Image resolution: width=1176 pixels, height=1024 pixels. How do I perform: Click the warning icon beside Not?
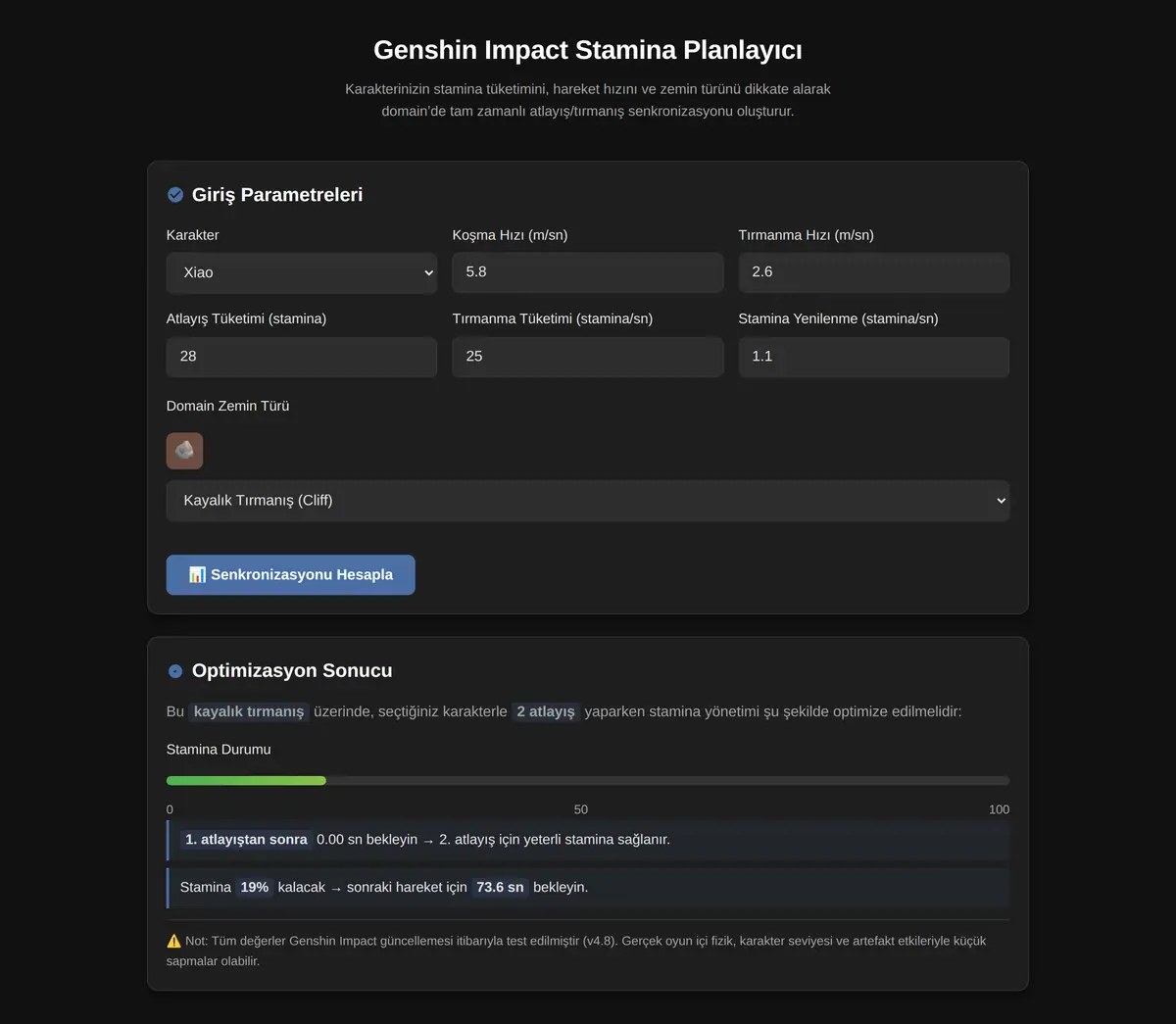point(173,941)
